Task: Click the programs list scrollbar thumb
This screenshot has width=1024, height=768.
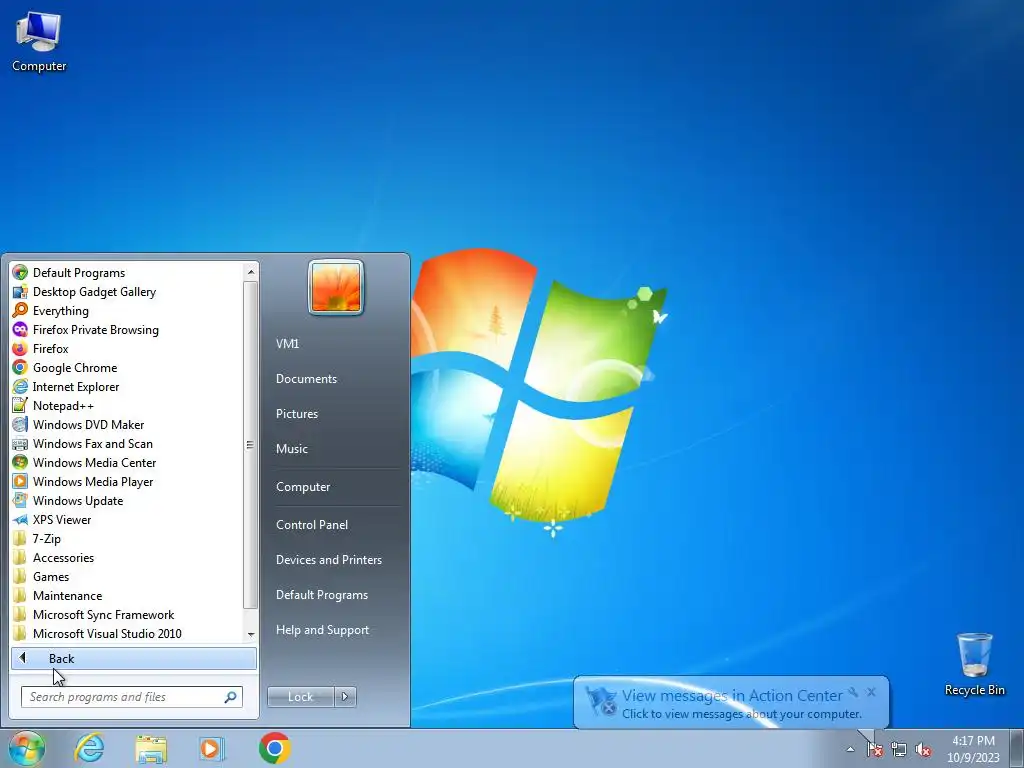Action: coord(251,444)
